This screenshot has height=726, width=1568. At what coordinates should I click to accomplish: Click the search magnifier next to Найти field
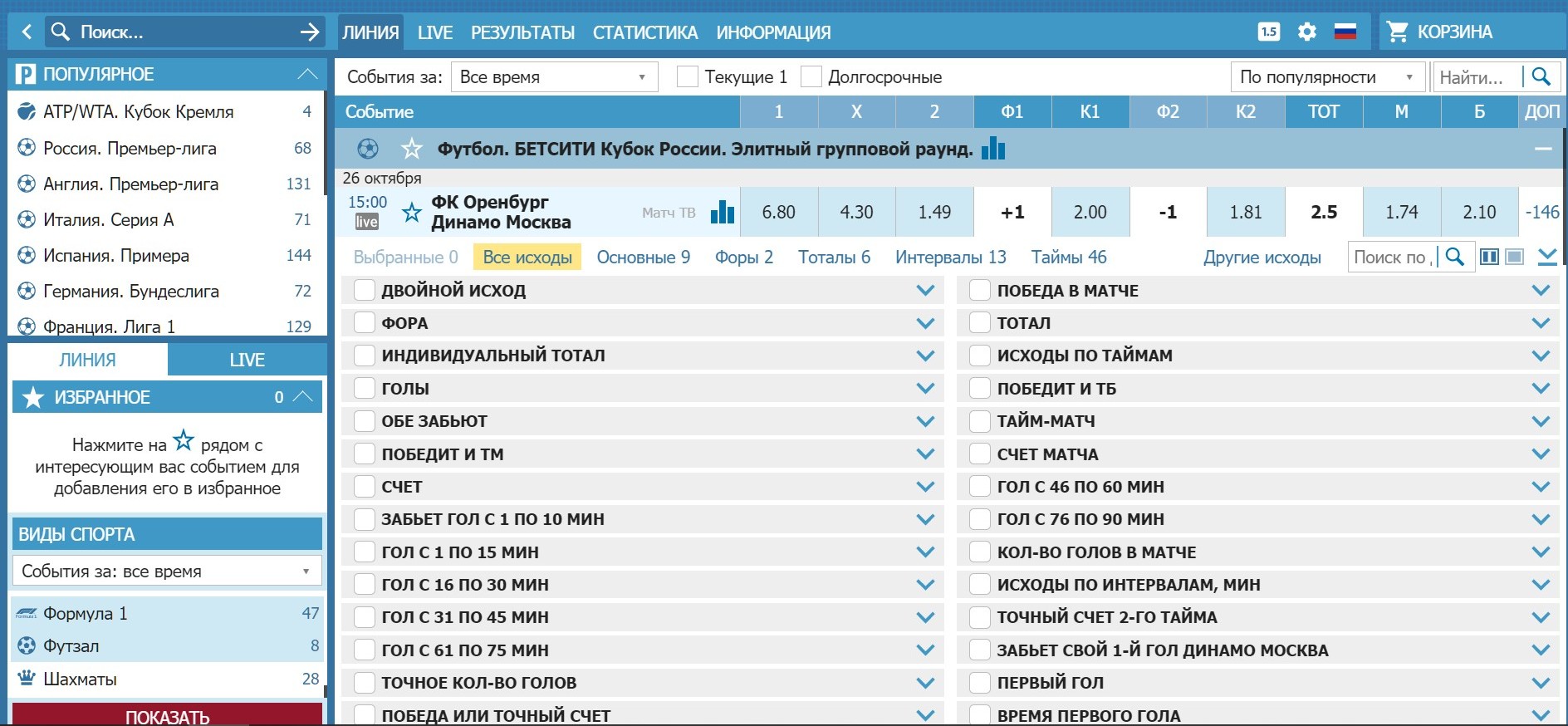click(x=1541, y=76)
